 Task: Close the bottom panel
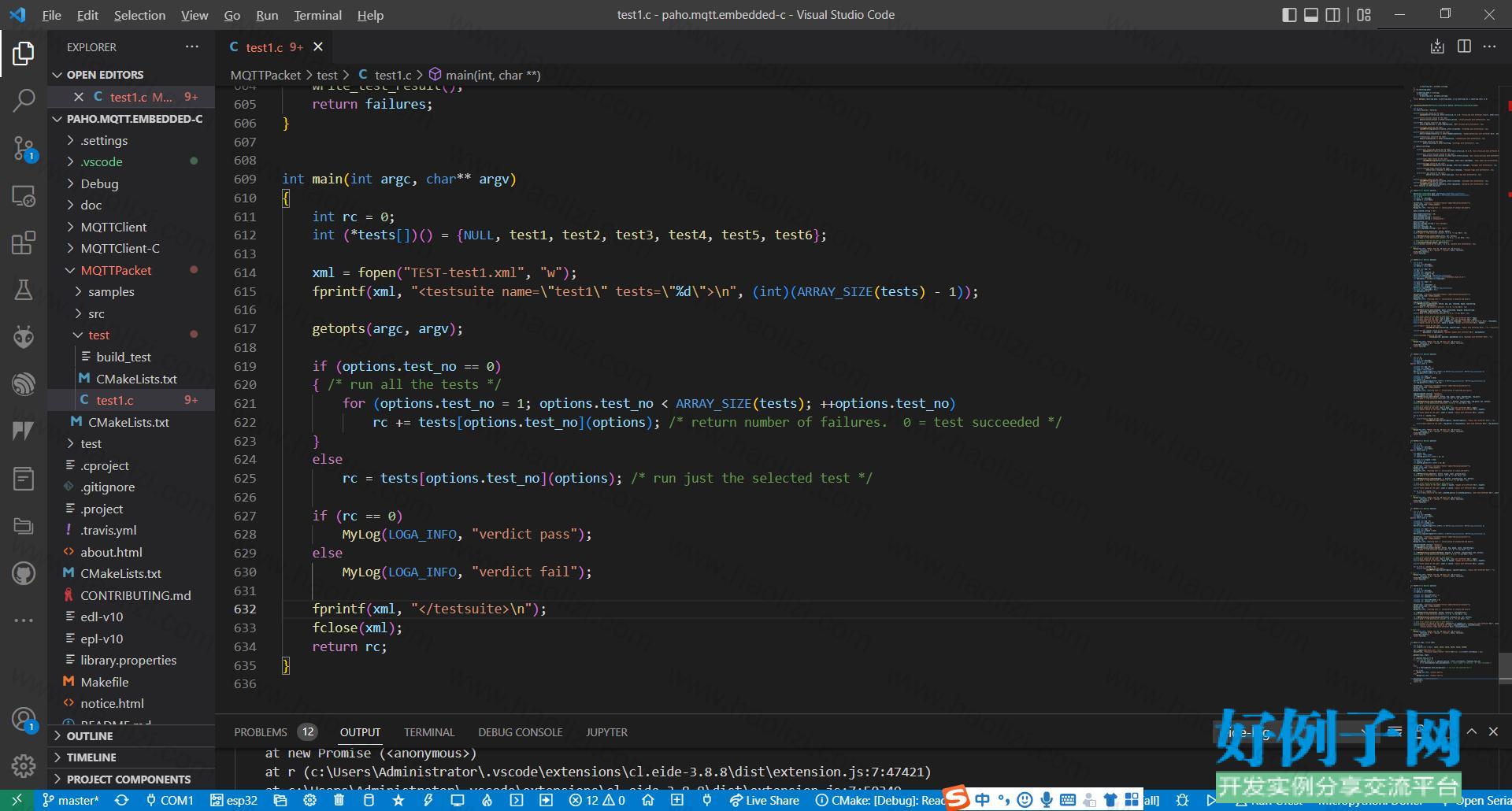pyautogui.click(x=1493, y=731)
